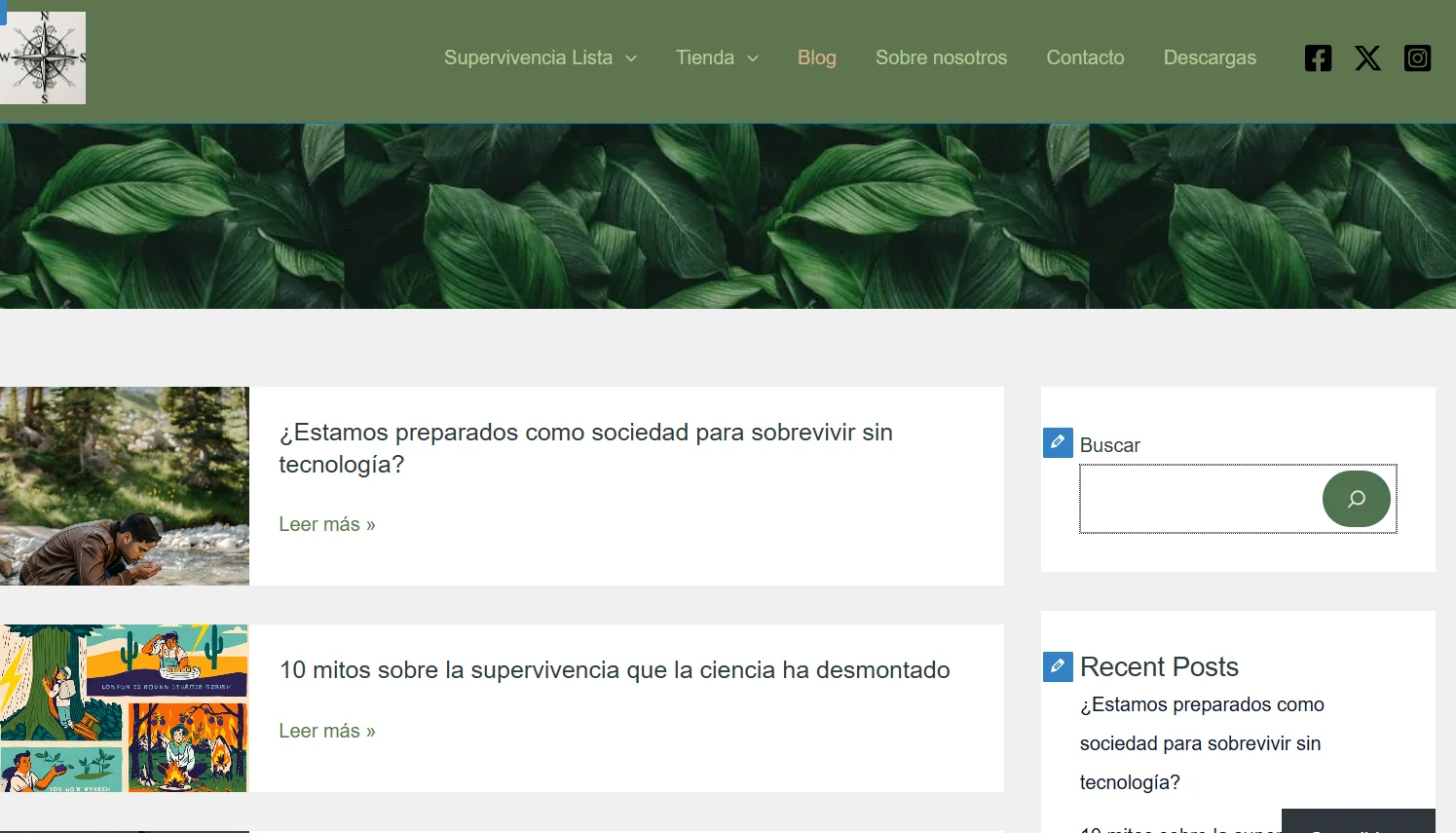Click the Facebook icon in the header

[1318, 57]
